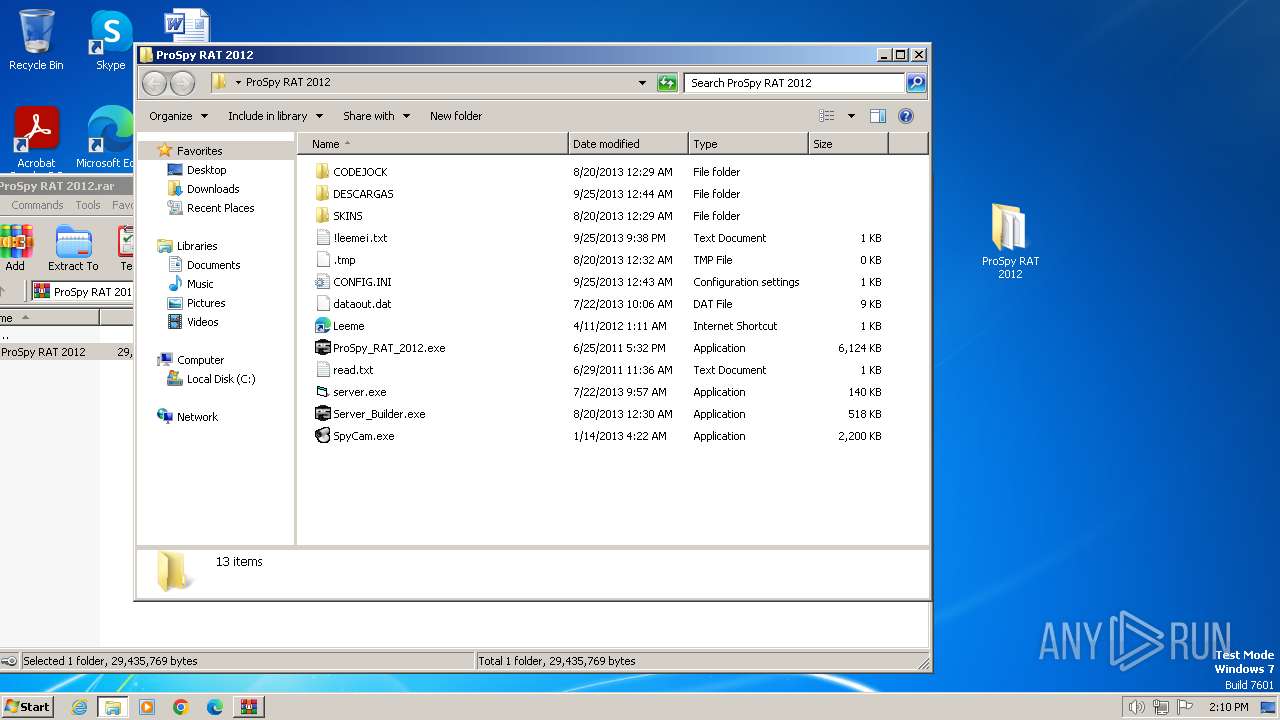Select the server.exe application icon
The height and width of the screenshot is (720, 1280).
(x=322, y=392)
